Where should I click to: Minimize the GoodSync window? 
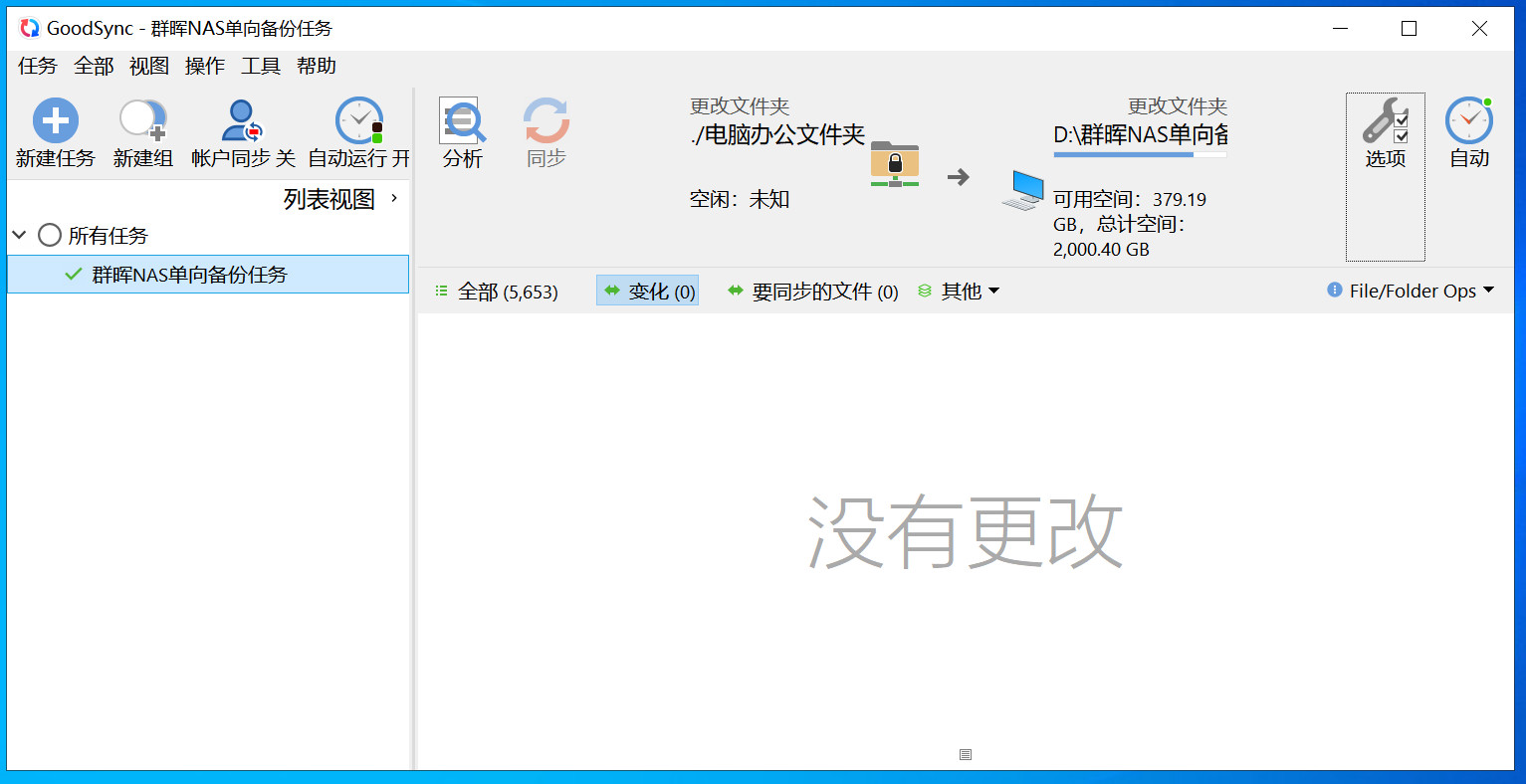coord(1340,28)
